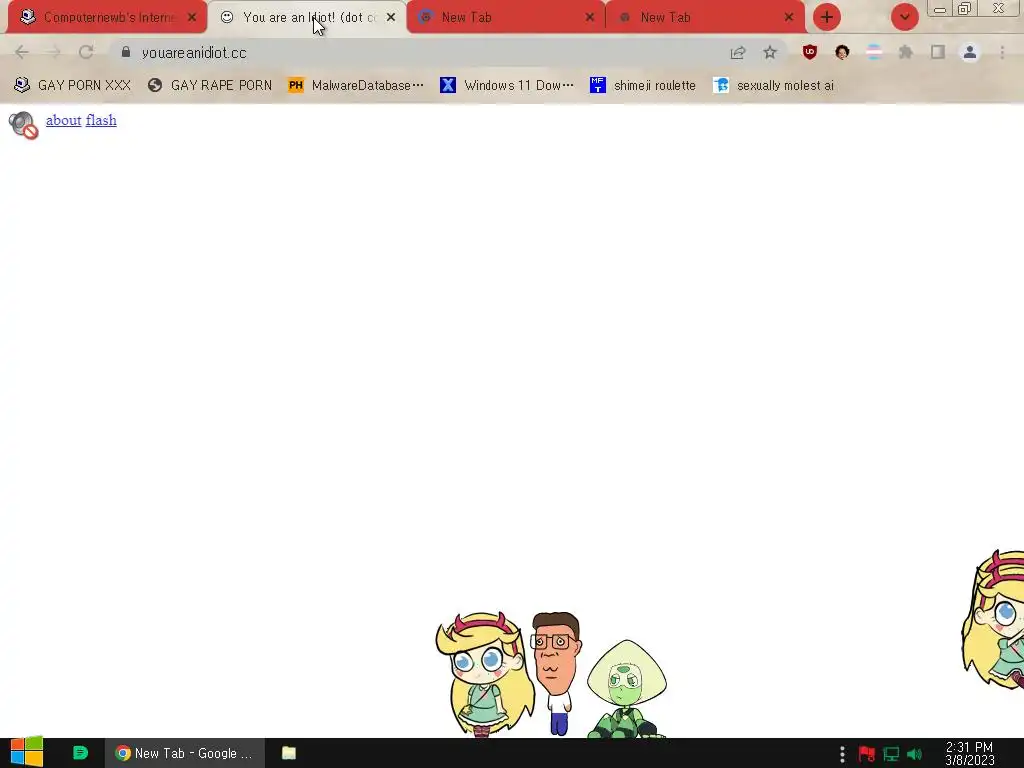Image resolution: width=1024 pixels, height=768 pixels.
Task: Open the network monitor tray icon
Action: tap(891, 754)
